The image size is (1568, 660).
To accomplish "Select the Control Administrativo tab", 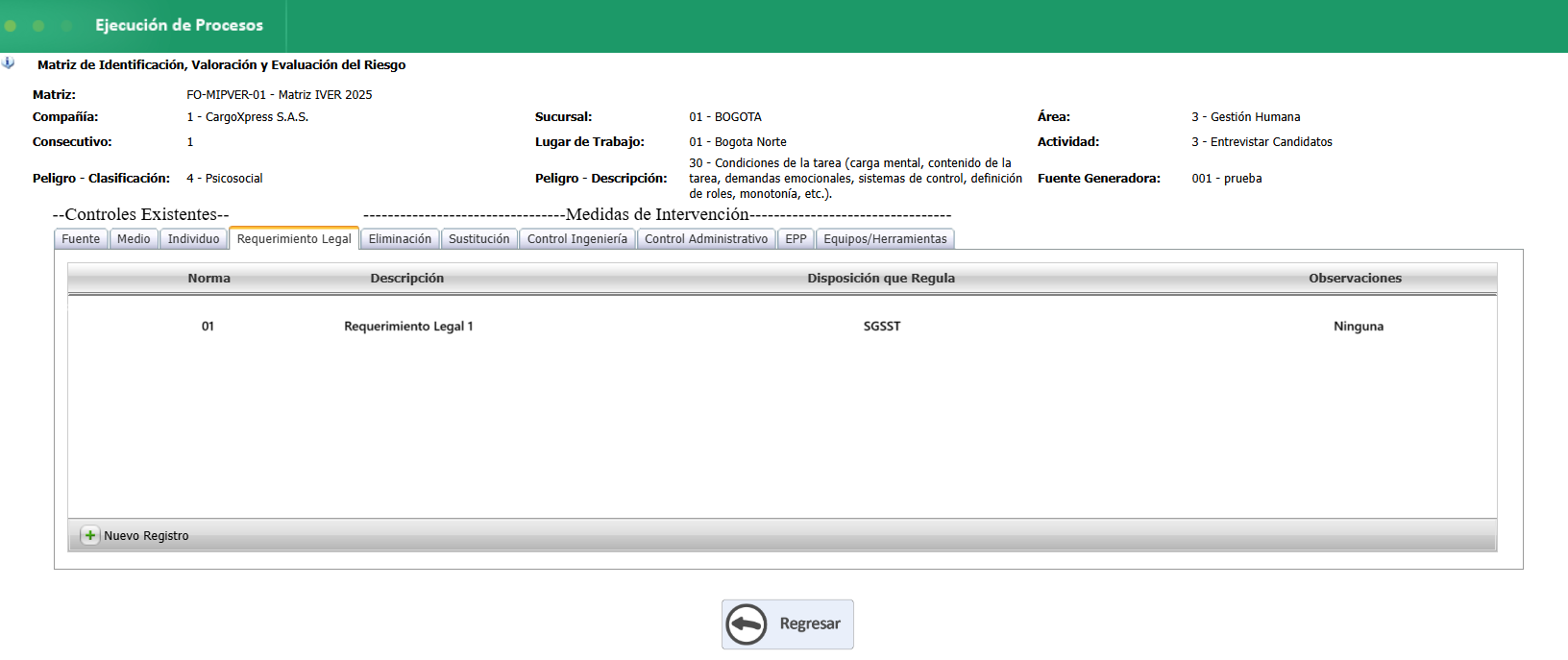I will click(x=706, y=239).
